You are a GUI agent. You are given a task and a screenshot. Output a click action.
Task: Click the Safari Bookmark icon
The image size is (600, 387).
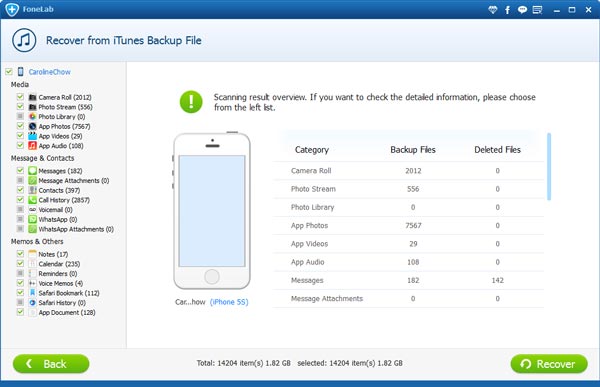point(33,293)
